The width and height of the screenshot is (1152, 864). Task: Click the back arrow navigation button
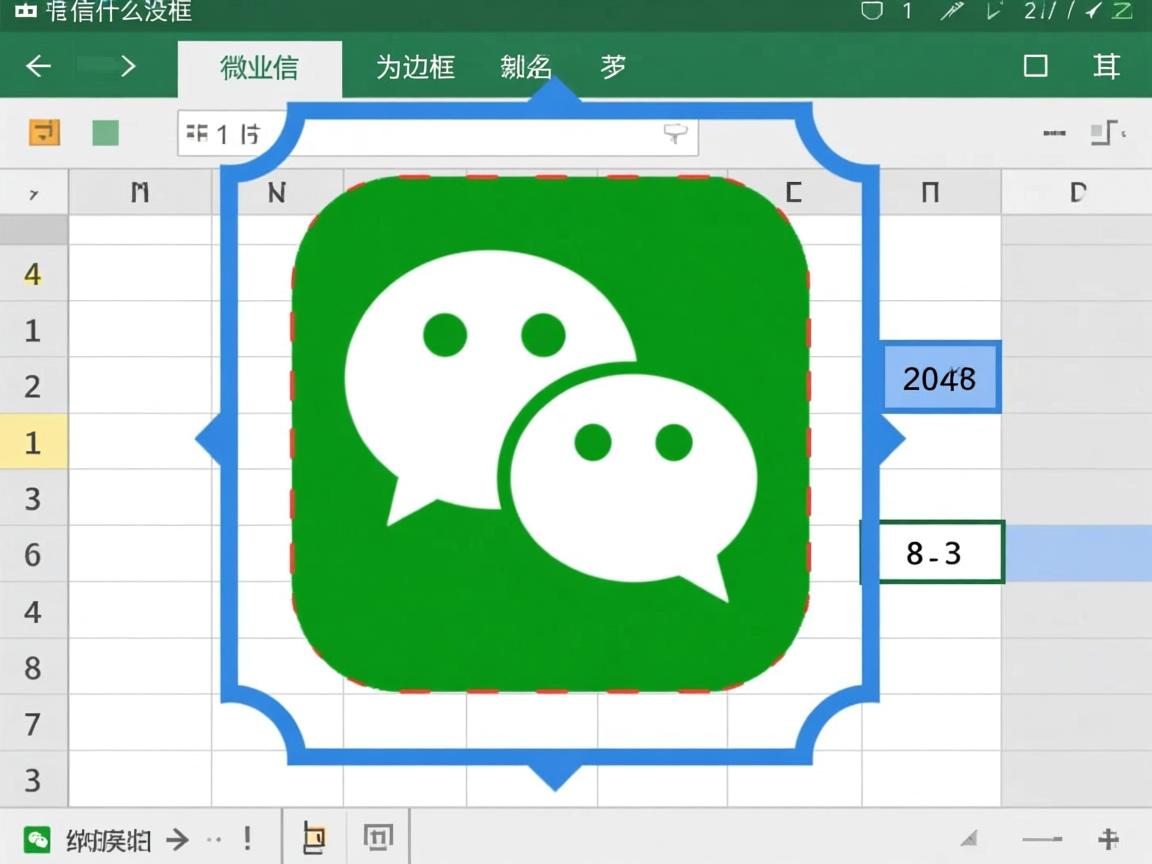pos(38,67)
